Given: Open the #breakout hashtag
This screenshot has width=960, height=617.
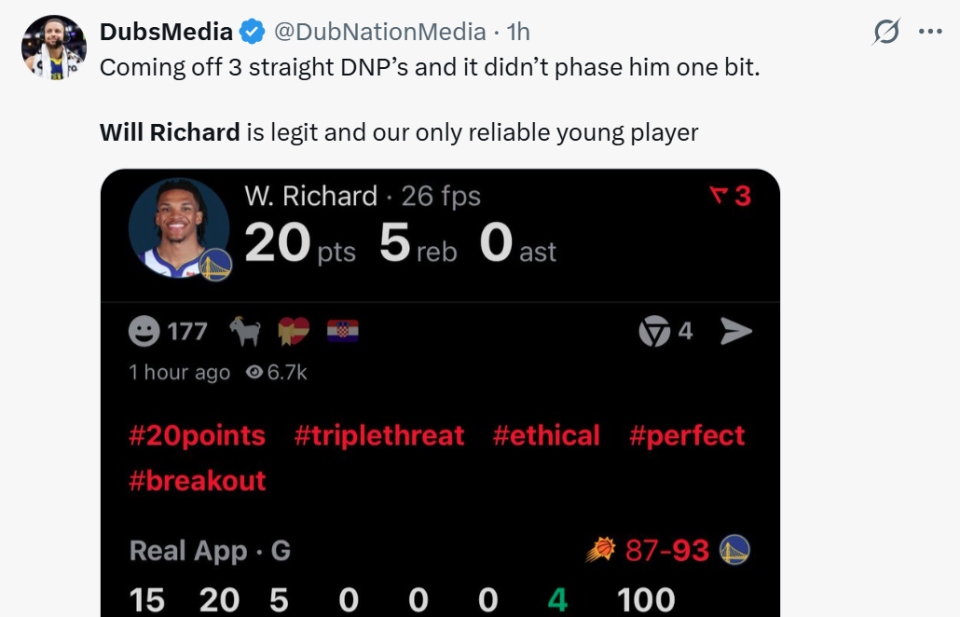Looking at the screenshot, I should 197,481.
